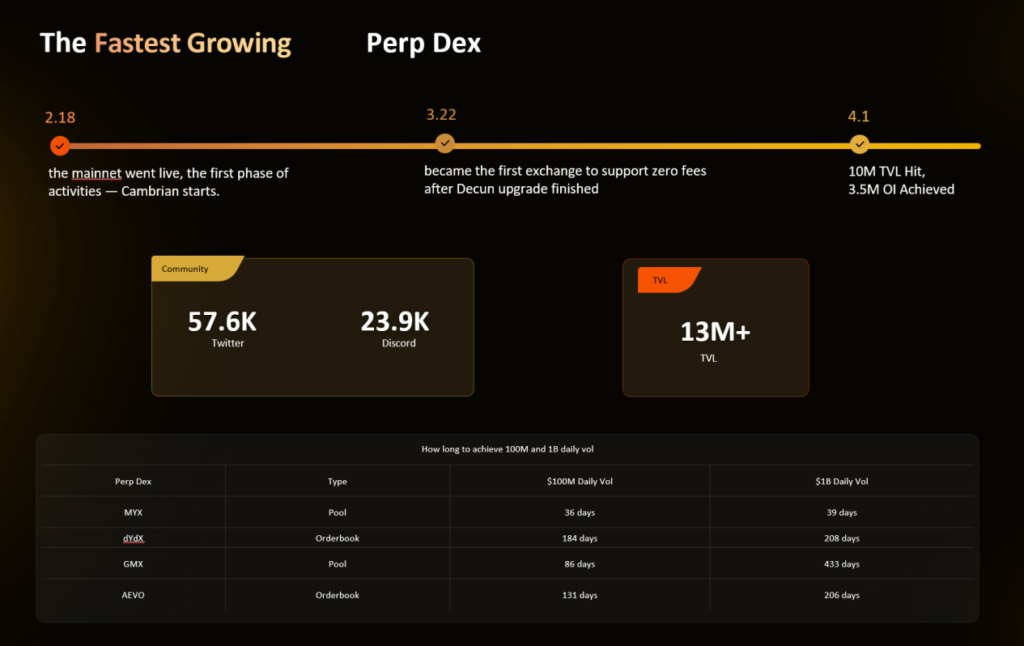
Task: Select the AEVO row name
Action: tap(134, 595)
